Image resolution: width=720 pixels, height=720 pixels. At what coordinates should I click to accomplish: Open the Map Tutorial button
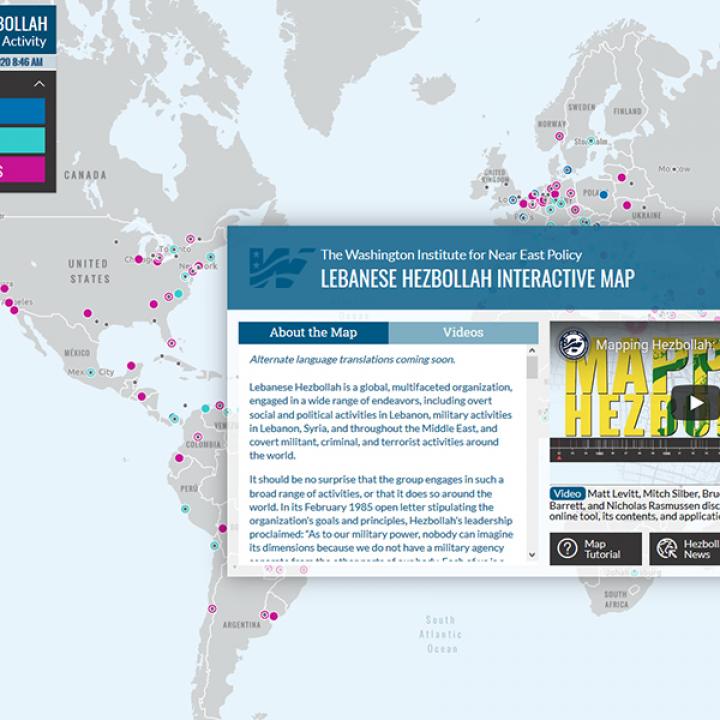tap(596, 549)
